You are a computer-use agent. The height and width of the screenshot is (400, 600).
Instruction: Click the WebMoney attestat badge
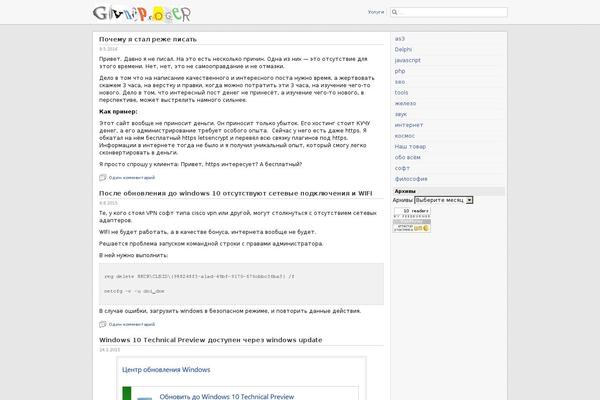coord(412,228)
